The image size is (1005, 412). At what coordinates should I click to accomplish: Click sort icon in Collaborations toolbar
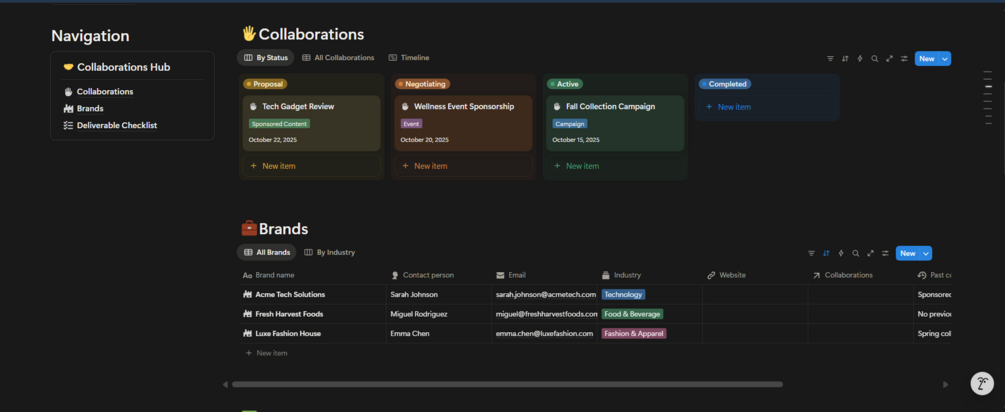tap(845, 58)
